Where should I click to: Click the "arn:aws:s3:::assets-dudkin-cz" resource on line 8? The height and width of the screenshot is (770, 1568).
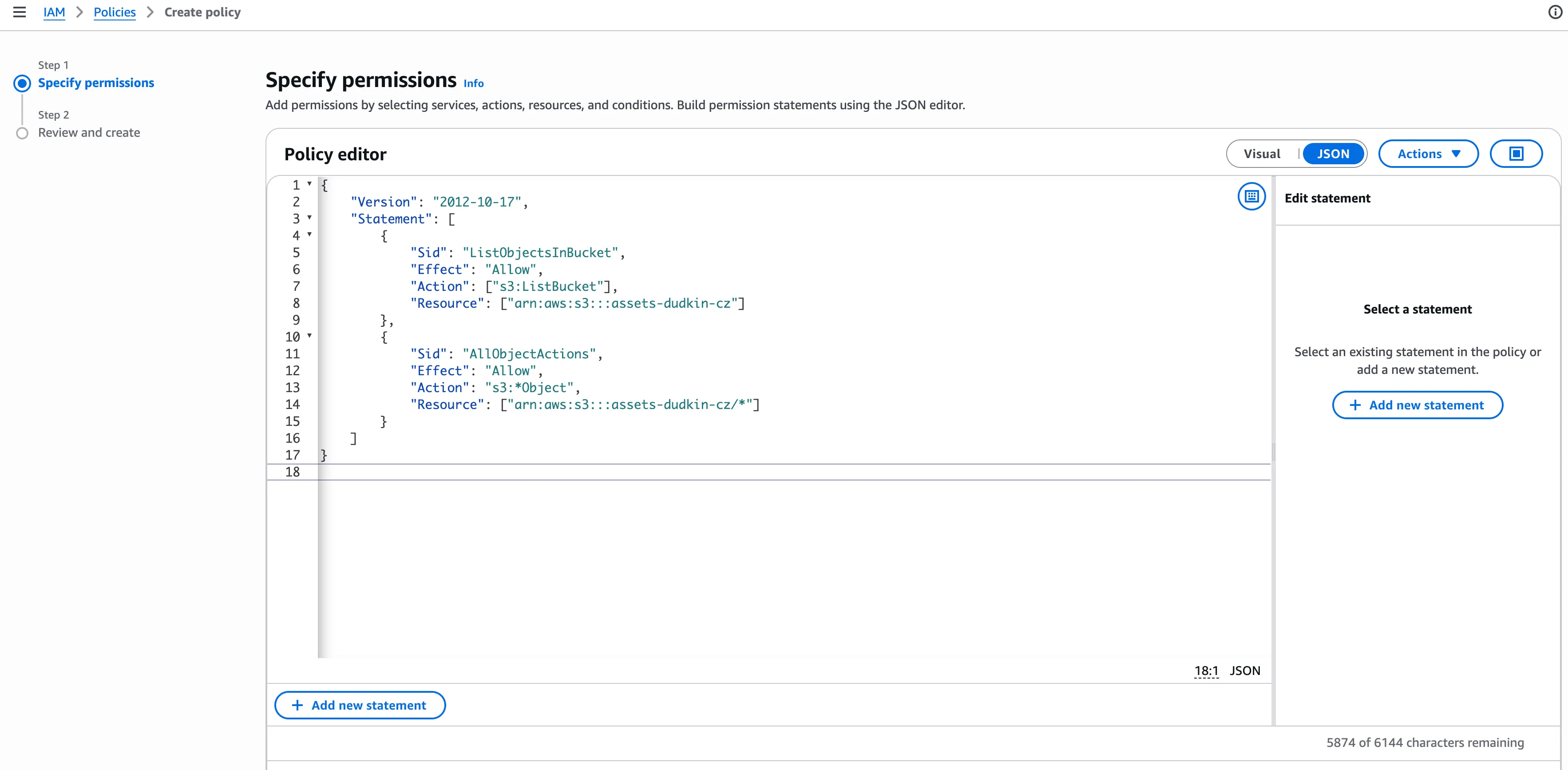tap(622, 303)
